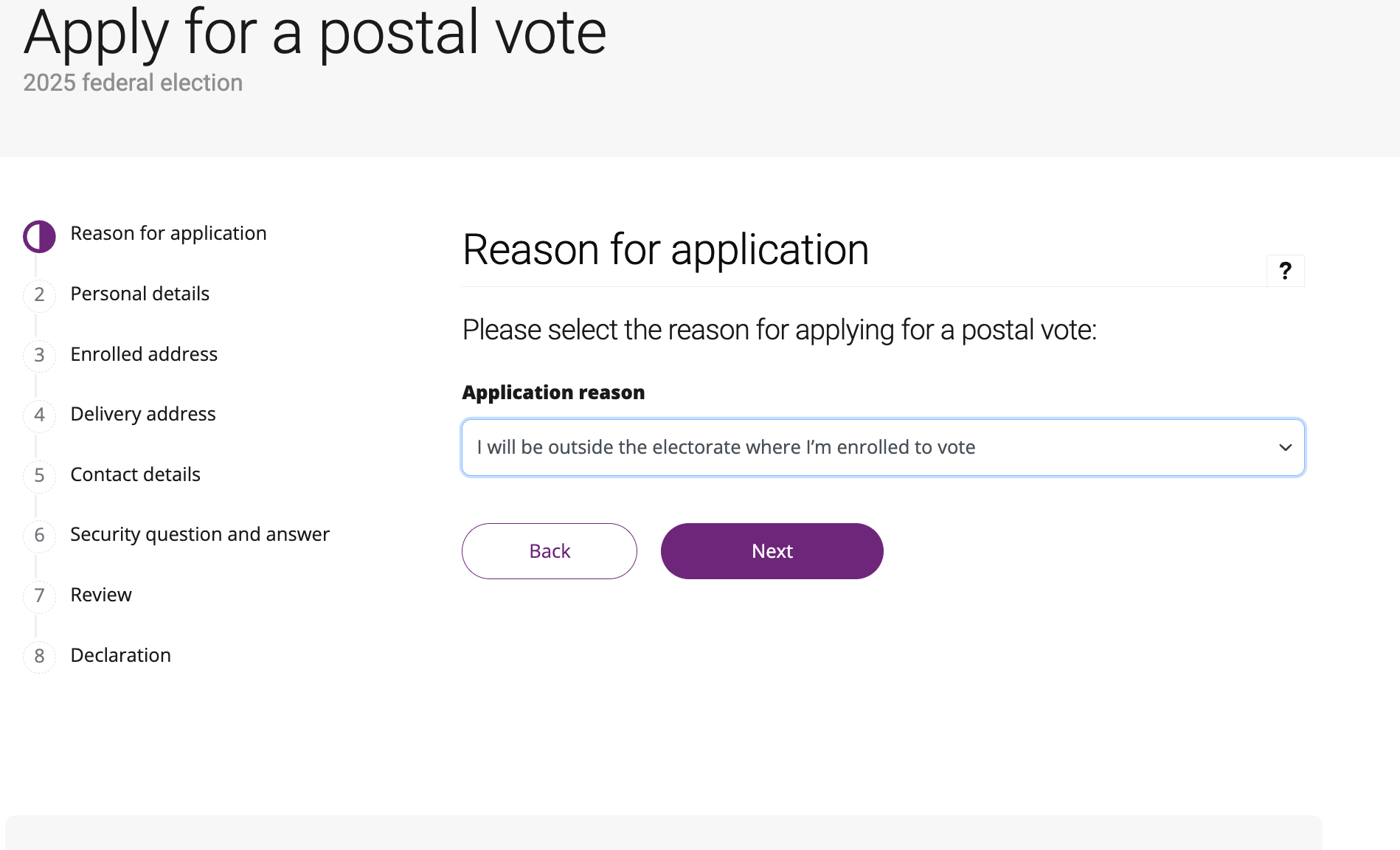Go to Reason for application step
The width and height of the screenshot is (1400, 850).
click(x=168, y=233)
